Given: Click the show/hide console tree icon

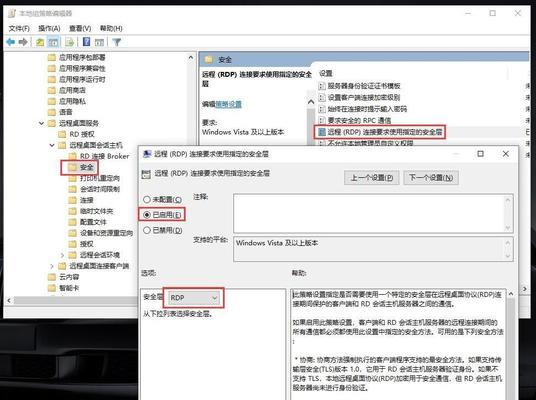Looking at the screenshot, I should [x=53, y=42].
